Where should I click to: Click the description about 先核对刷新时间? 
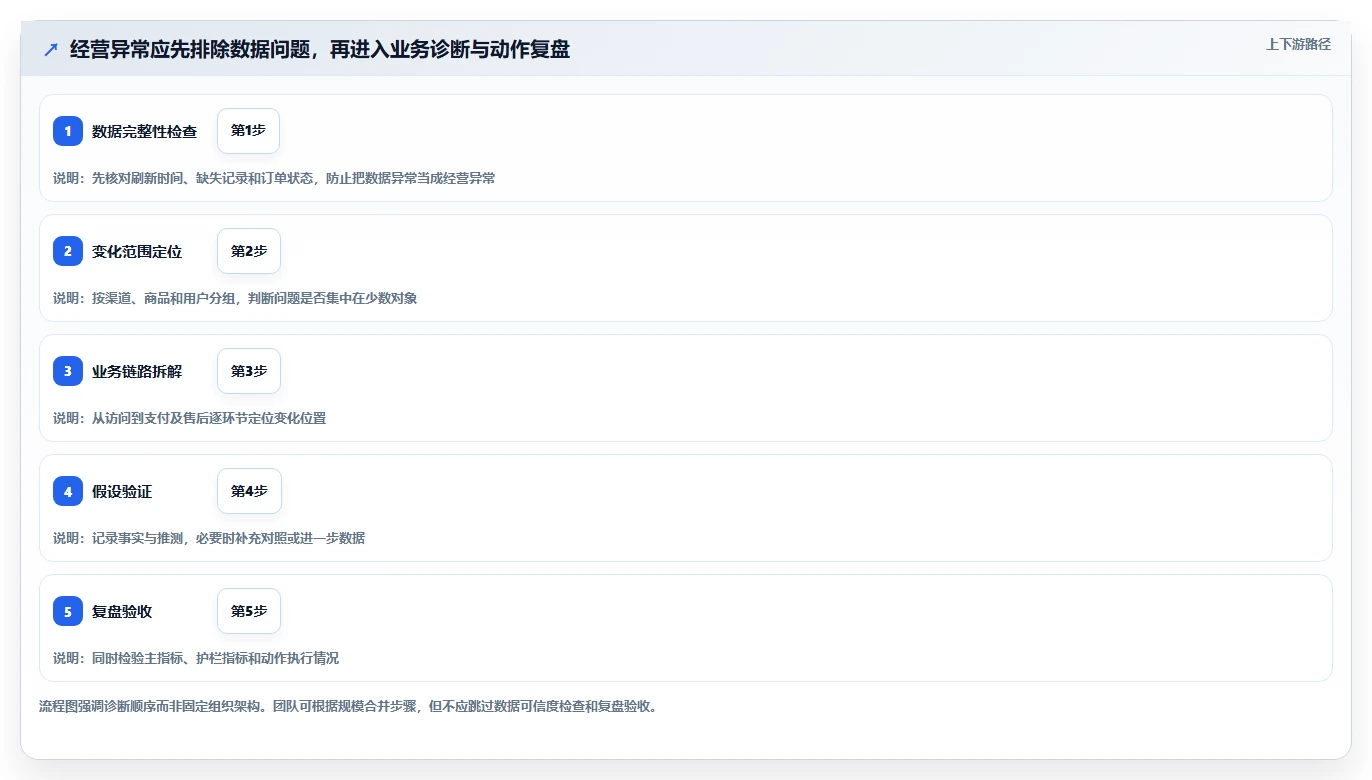(274, 178)
